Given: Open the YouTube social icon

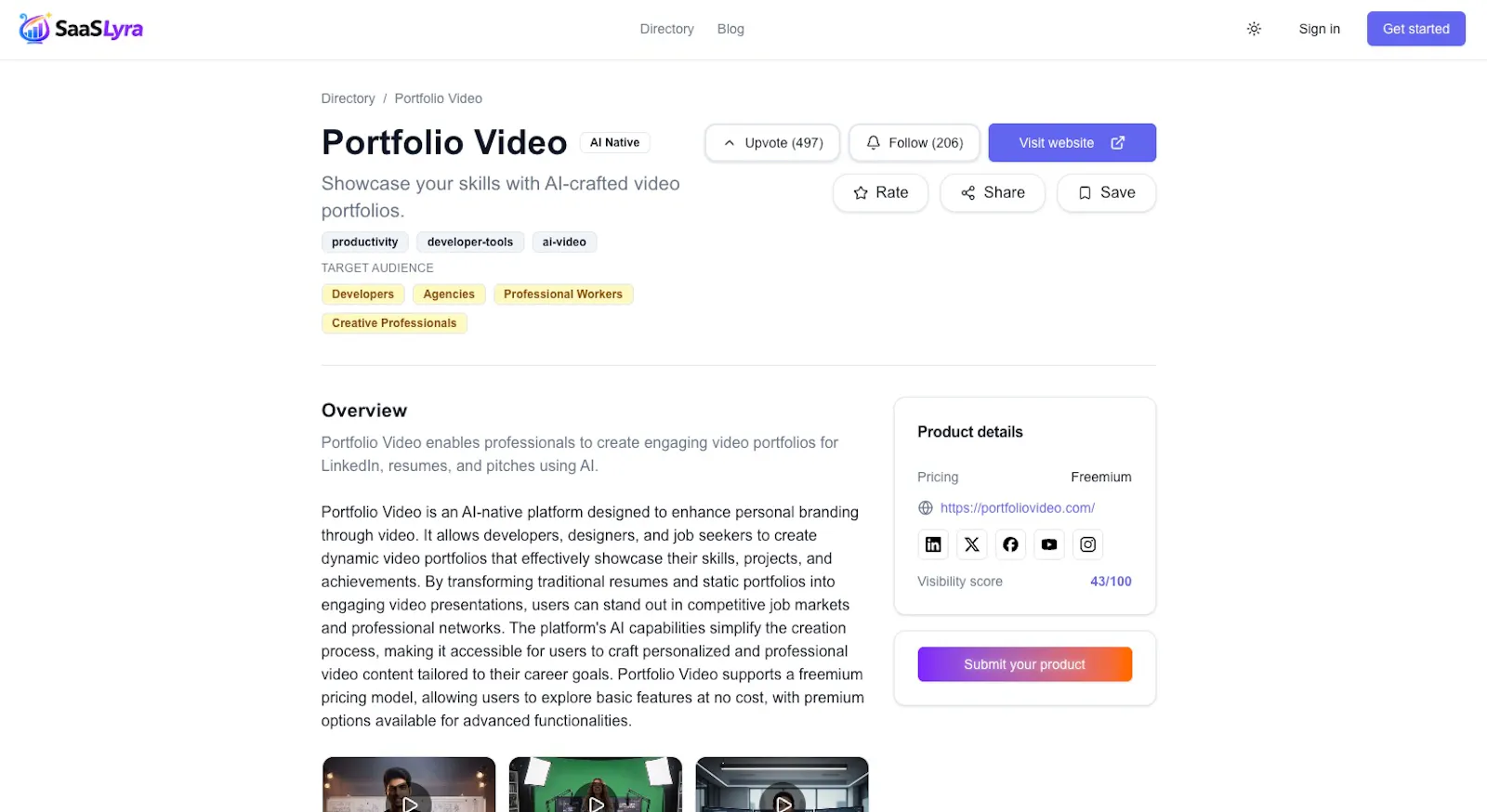Looking at the screenshot, I should (1049, 544).
